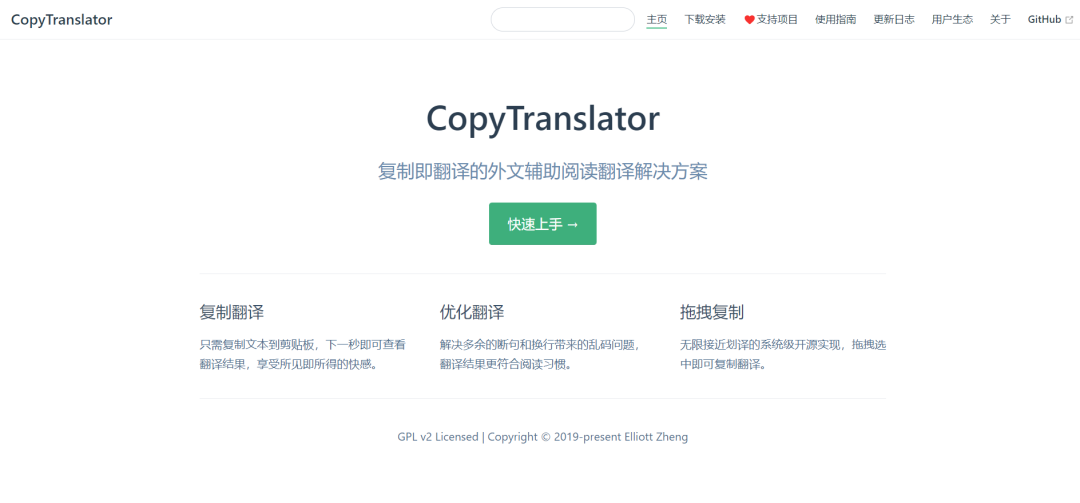This screenshot has width=1080, height=503.
Task: Click the external-link icon beside GitHub
Action: click(1069, 20)
